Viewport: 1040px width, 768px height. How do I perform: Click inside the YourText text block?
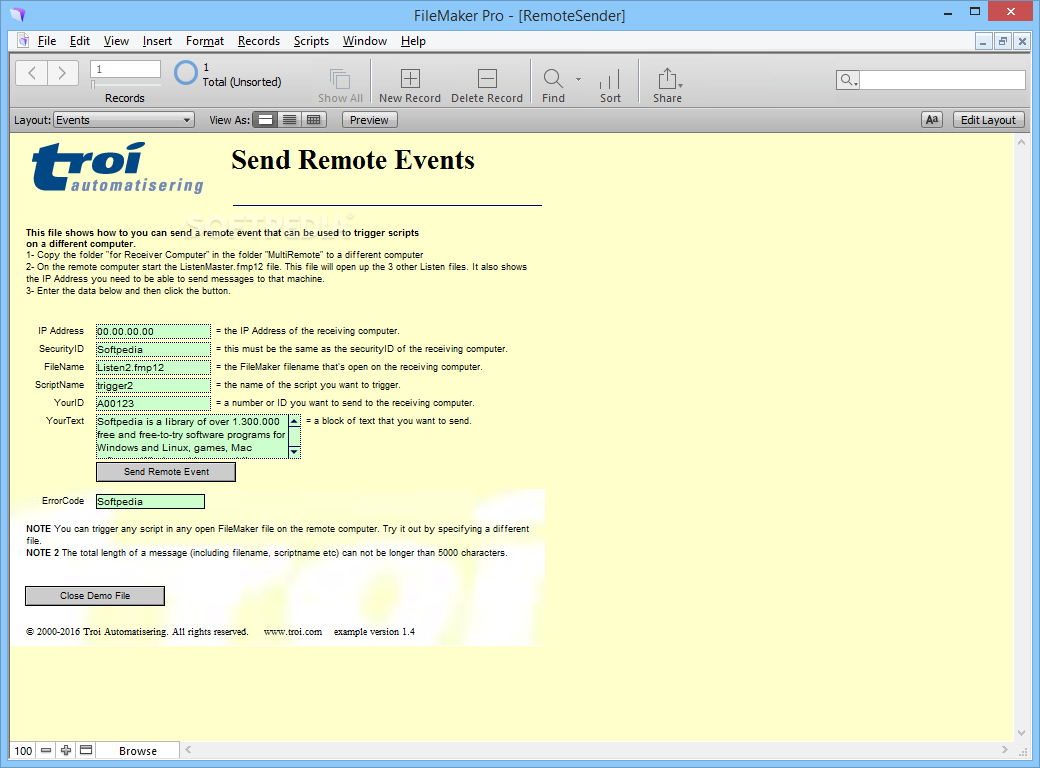[x=192, y=436]
